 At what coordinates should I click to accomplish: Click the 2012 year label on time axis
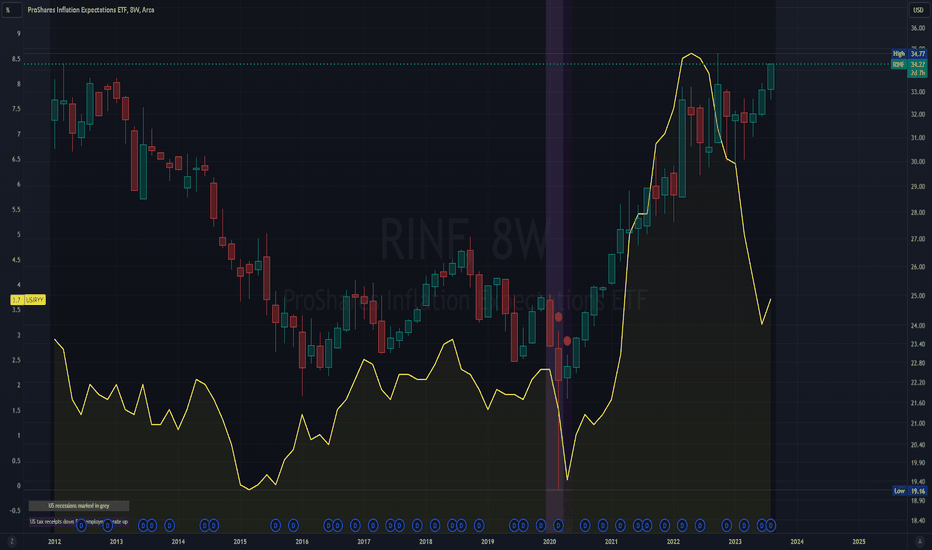pos(54,542)
